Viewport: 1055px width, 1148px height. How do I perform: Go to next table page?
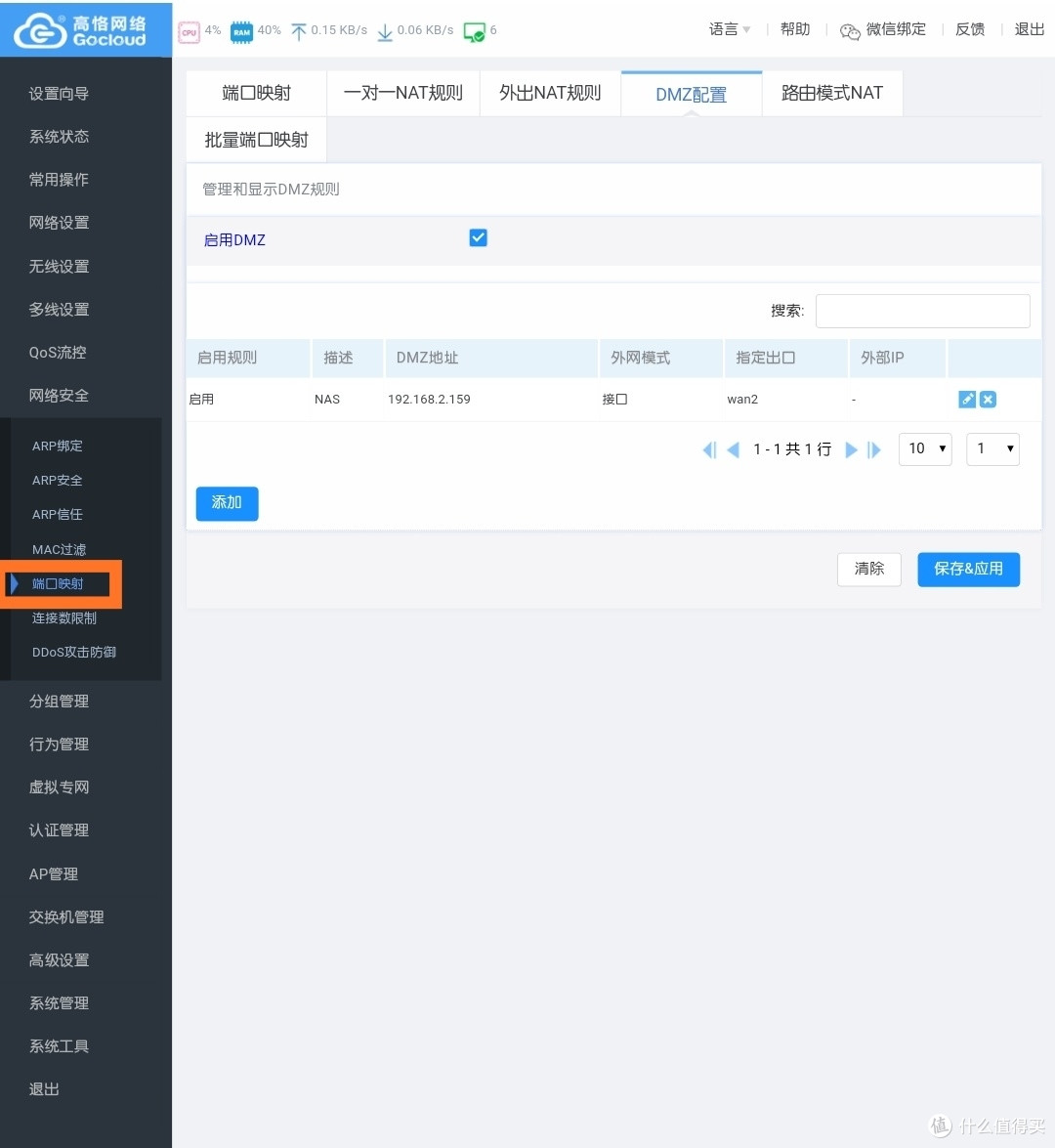click(851, 449)
